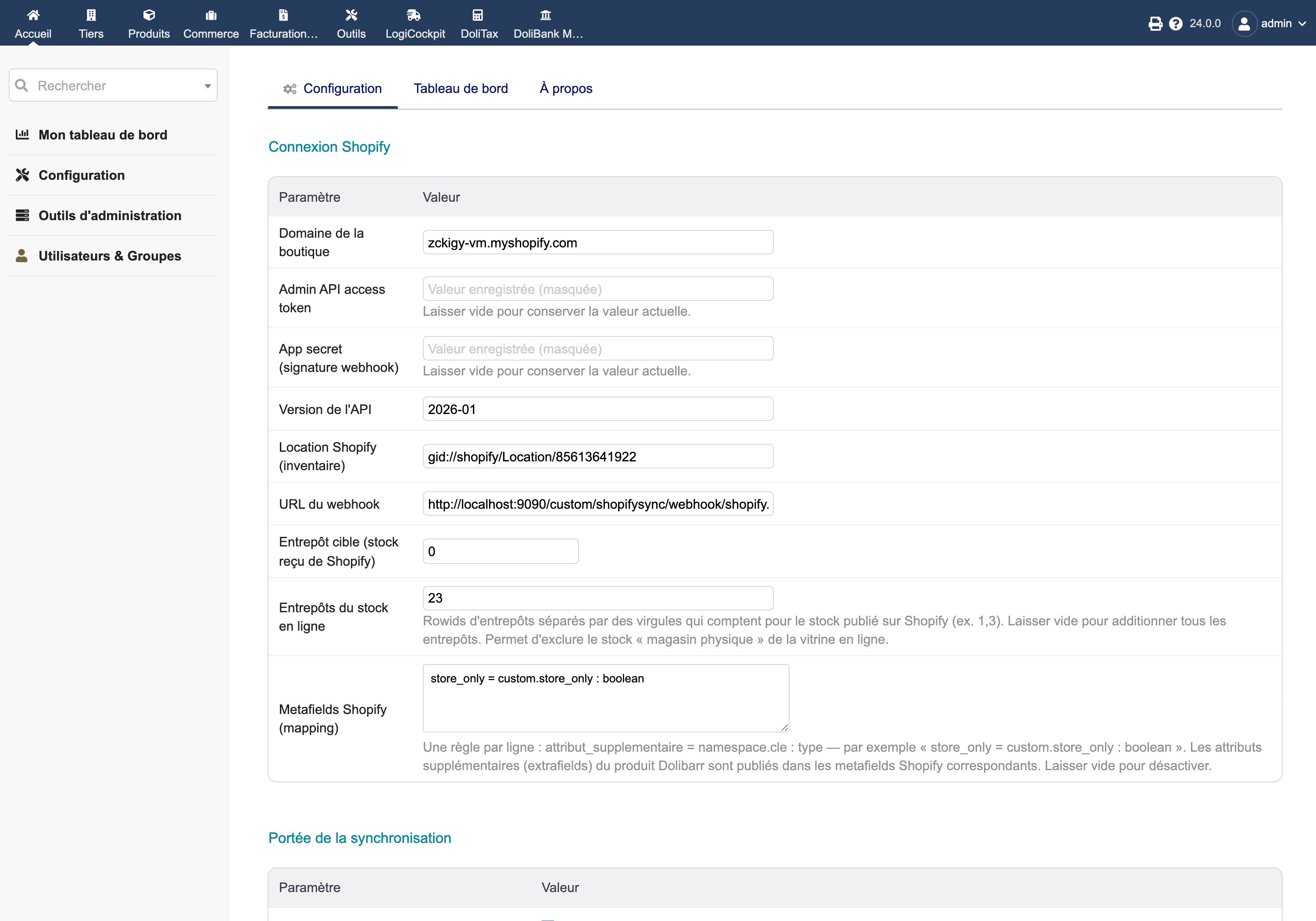Click the Valeur header in Connexion Shopify table
The image size is (1316, 921).
click(441, 197)
